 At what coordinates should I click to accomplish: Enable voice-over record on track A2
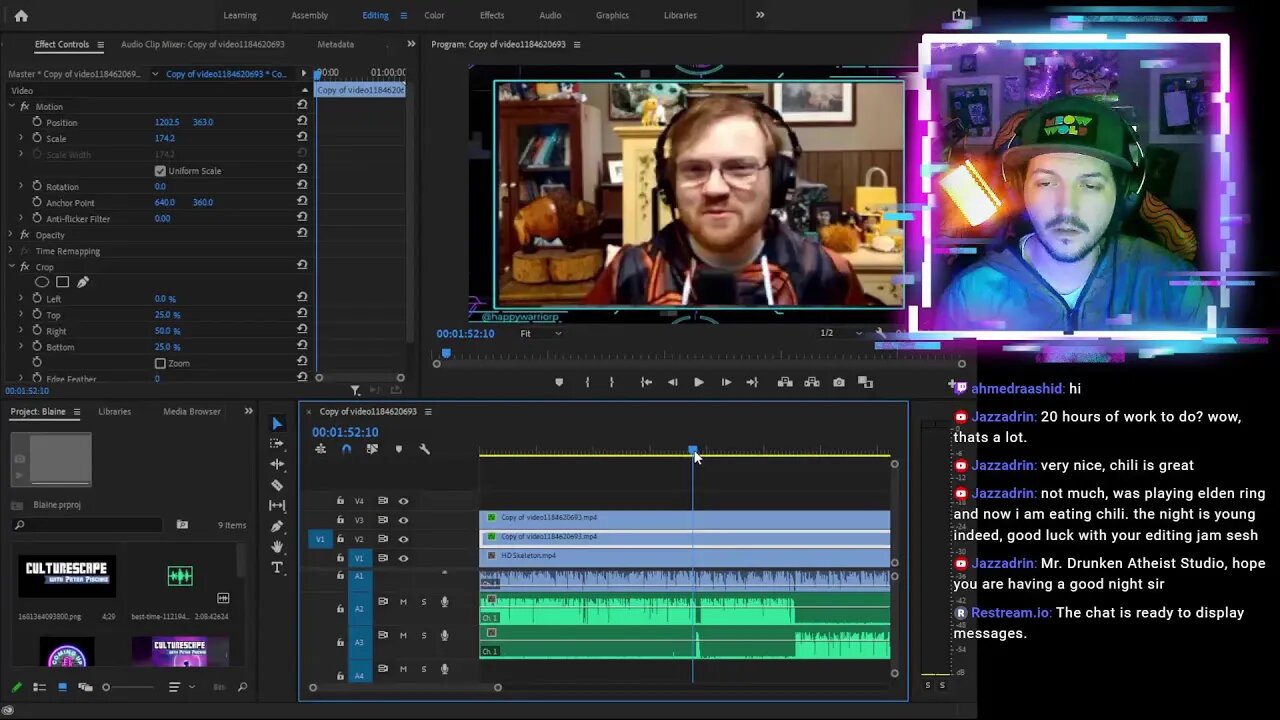(444, 602)
